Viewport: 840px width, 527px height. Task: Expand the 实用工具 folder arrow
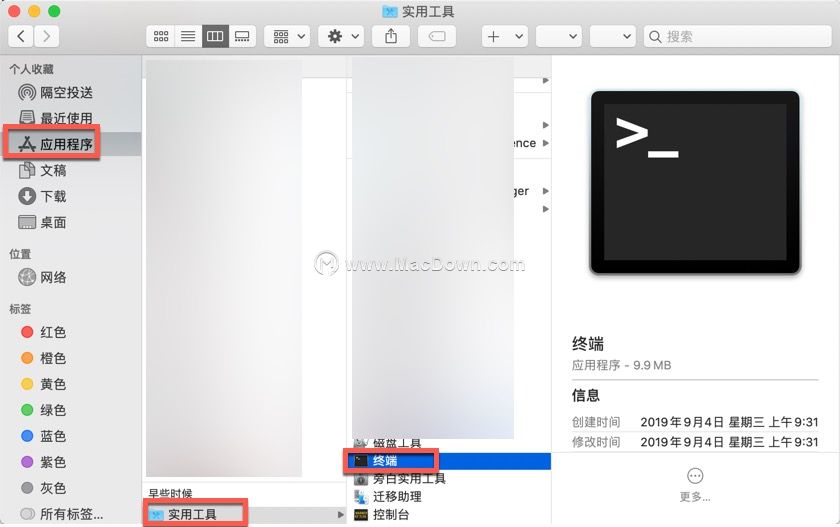[x=341, y=515]
